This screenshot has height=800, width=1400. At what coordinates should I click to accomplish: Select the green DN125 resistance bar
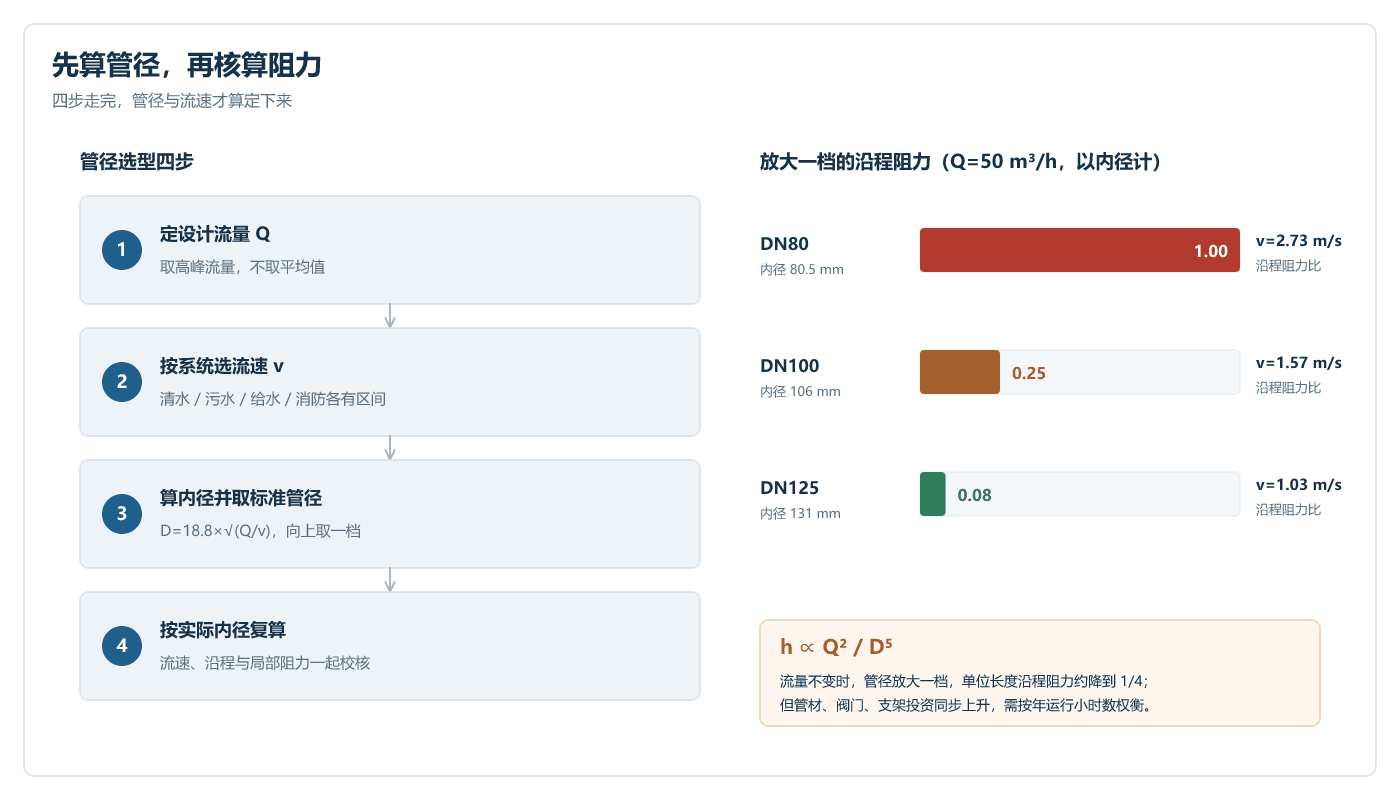click(933, 494)
